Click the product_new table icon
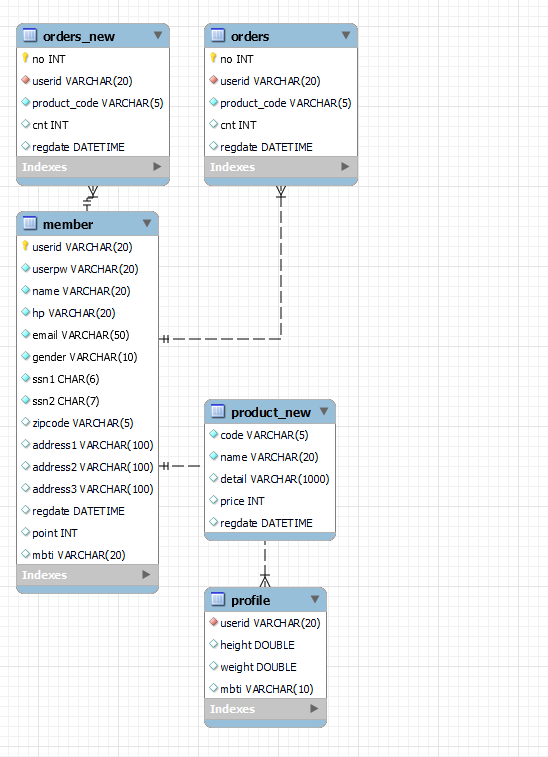Image resolution: width=548 pixels, height=757 pixels. pos(218,411)
